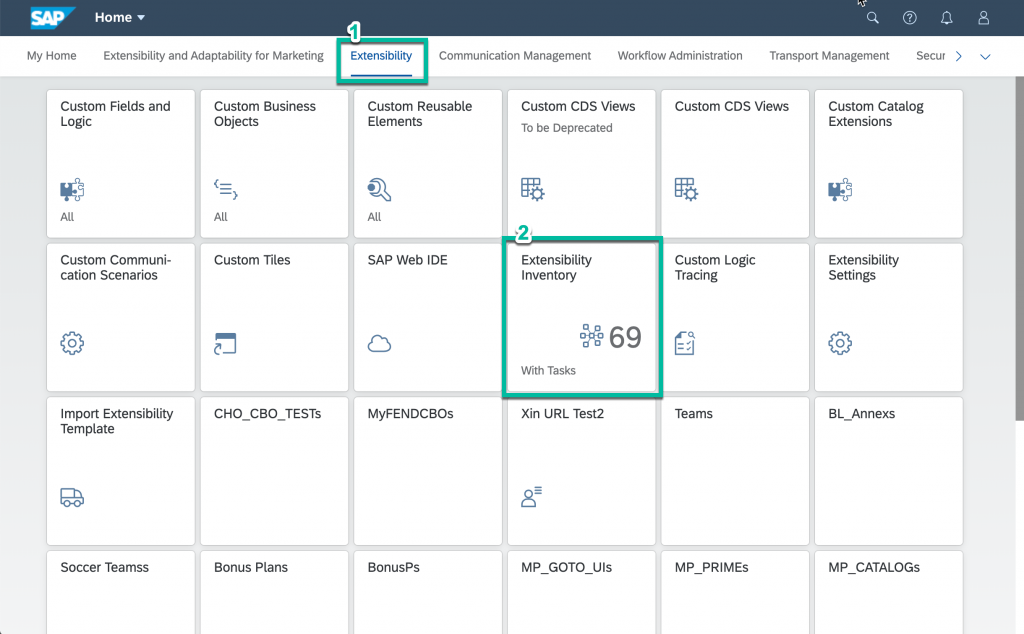Click the 69 count on Extensibility Inventory

click(x=625, y=337)
